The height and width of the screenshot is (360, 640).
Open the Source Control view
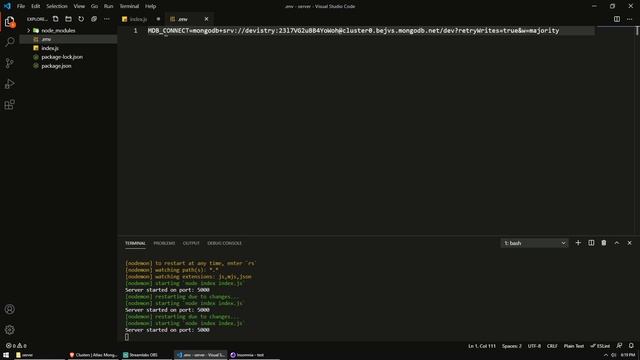(10, 63)
